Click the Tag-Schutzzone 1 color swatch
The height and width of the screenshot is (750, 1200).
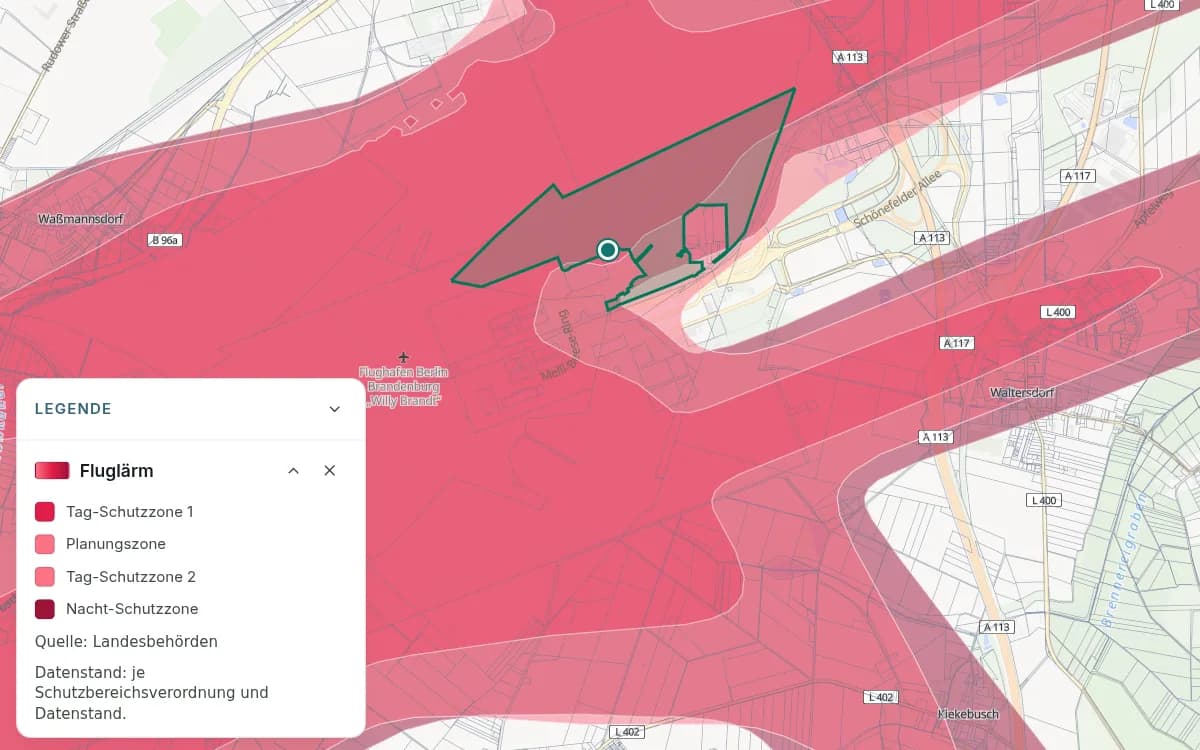45,512
